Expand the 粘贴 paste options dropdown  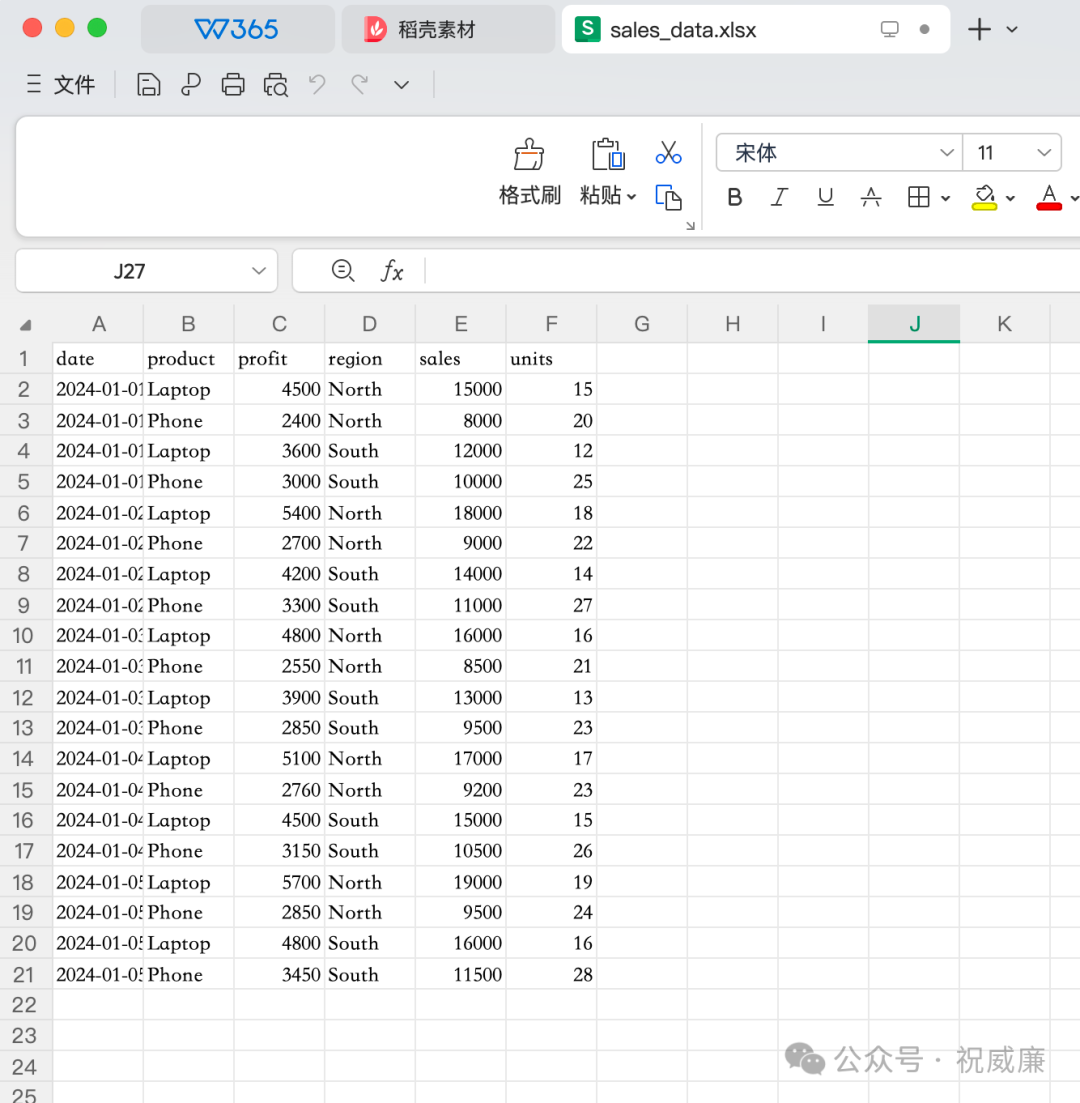[630, 197]
